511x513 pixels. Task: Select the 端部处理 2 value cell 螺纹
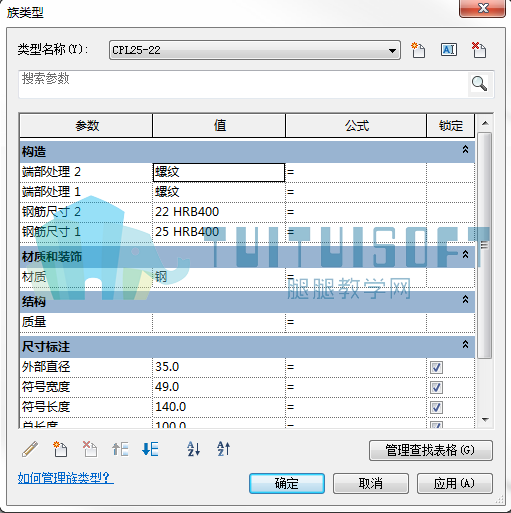click(219, 172)
